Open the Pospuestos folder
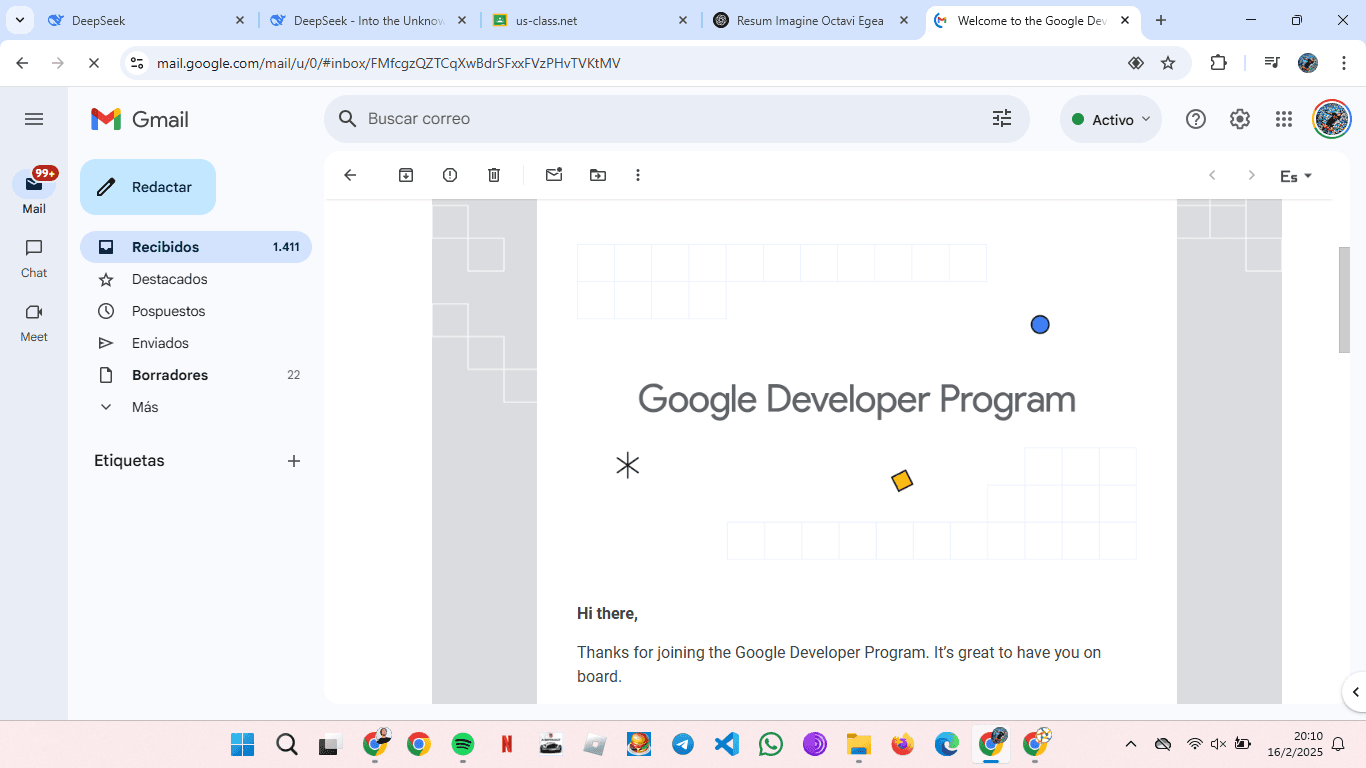The image size is (1366, 768). tap(196, 311)
